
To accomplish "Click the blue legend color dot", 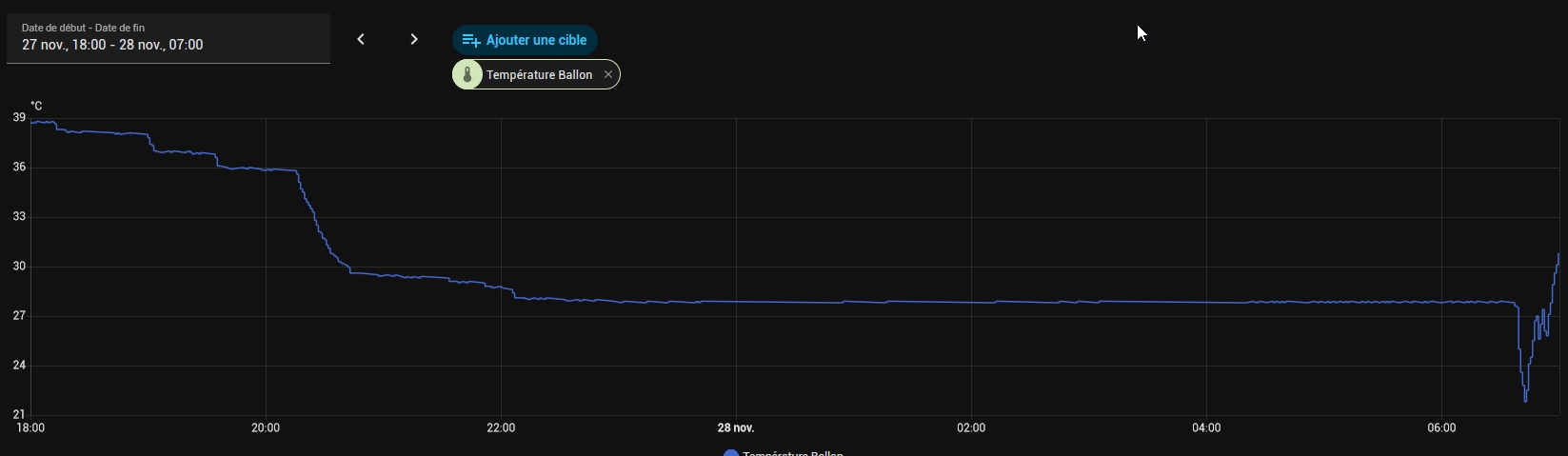I will click(x=731, y=453).
